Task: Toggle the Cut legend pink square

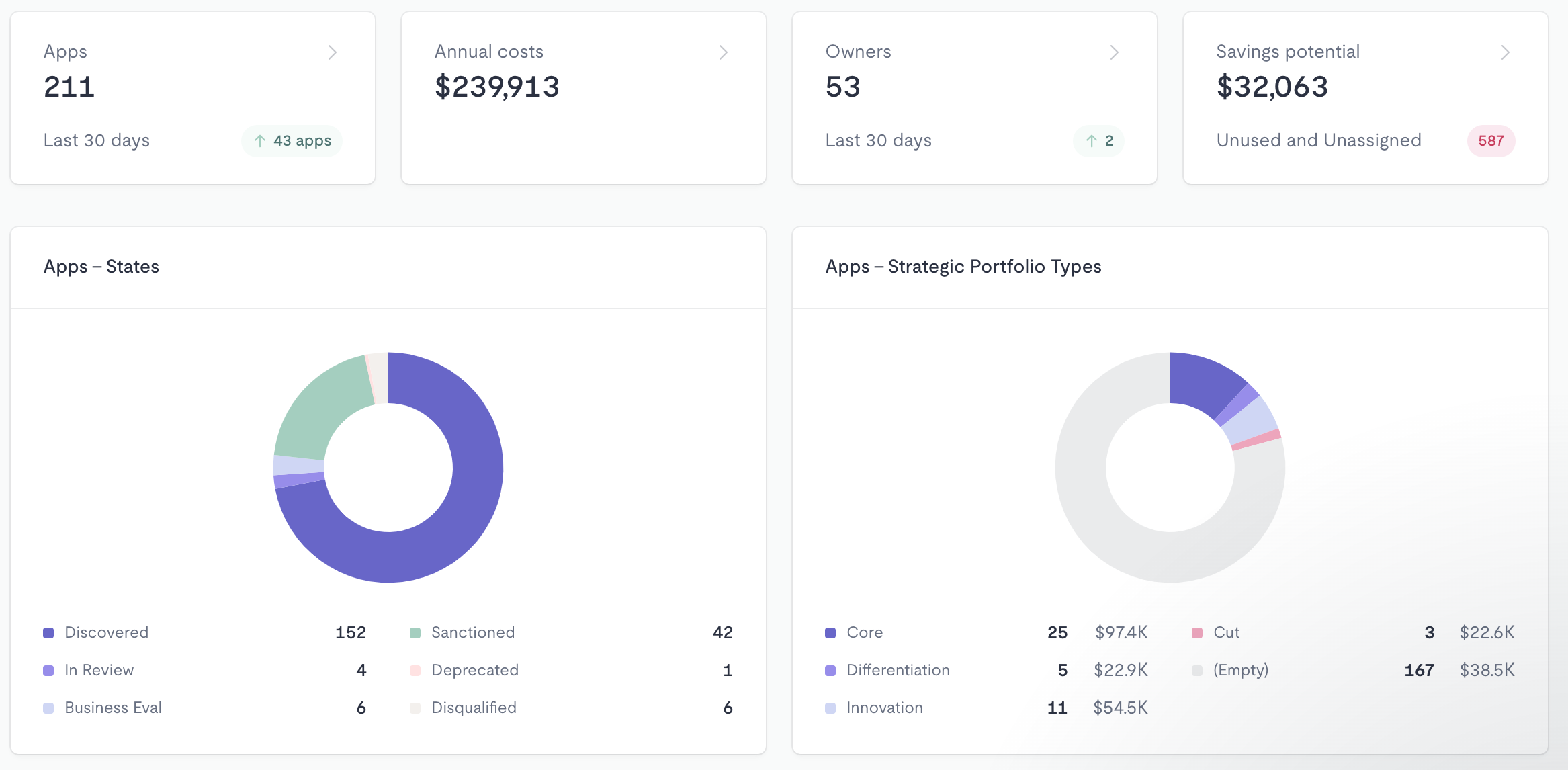Action: pyautogui.click(x=1197, y=633)
